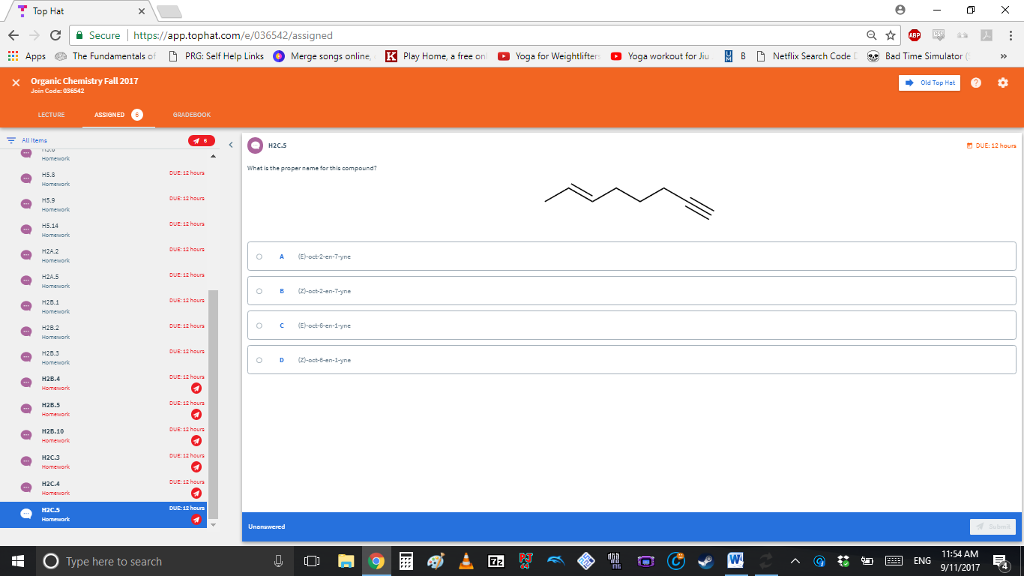1024x576 pixels.
Task: Click Google Chrome icon on taskbar
Action: coord(375,561)
